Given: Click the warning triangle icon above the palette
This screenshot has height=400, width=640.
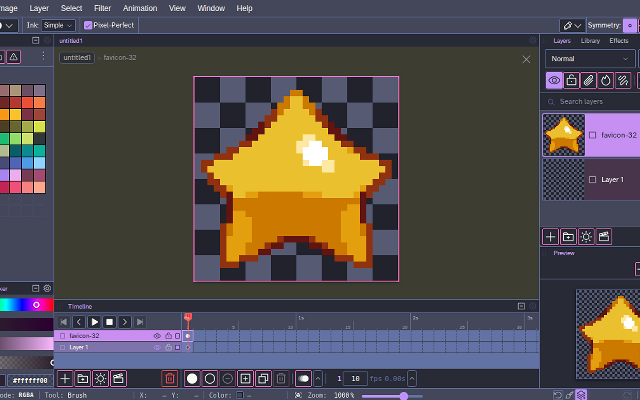Looking at the screenshot, I should (13, 57).
